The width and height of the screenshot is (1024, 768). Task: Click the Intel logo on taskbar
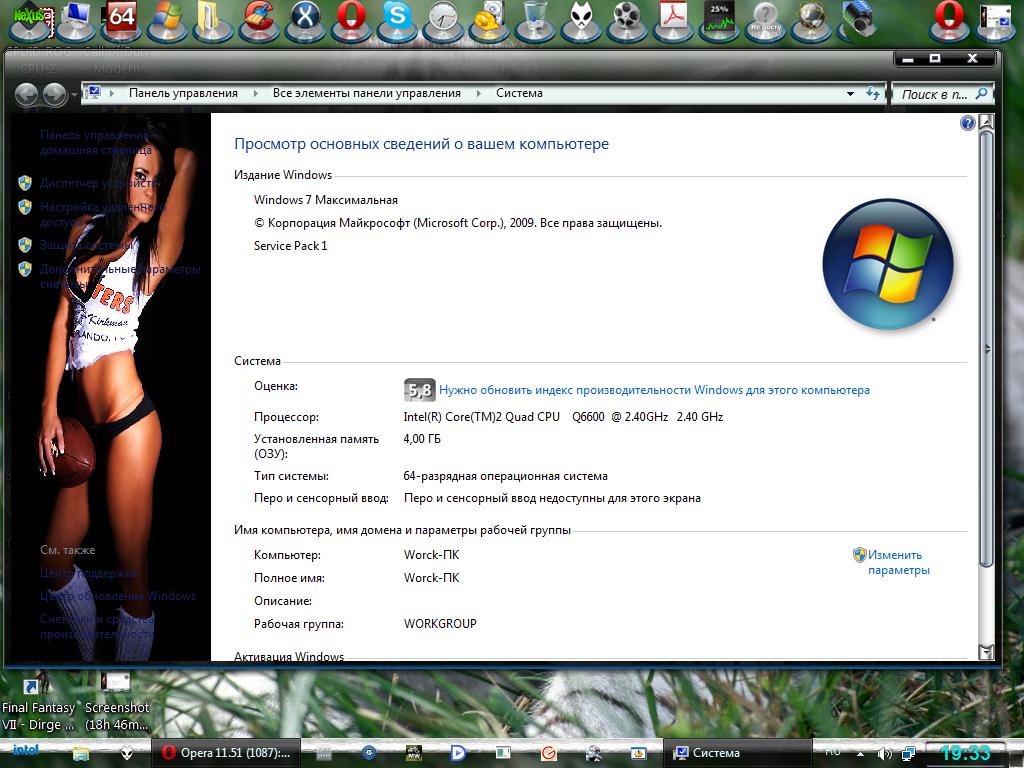[x=25, y=751]
